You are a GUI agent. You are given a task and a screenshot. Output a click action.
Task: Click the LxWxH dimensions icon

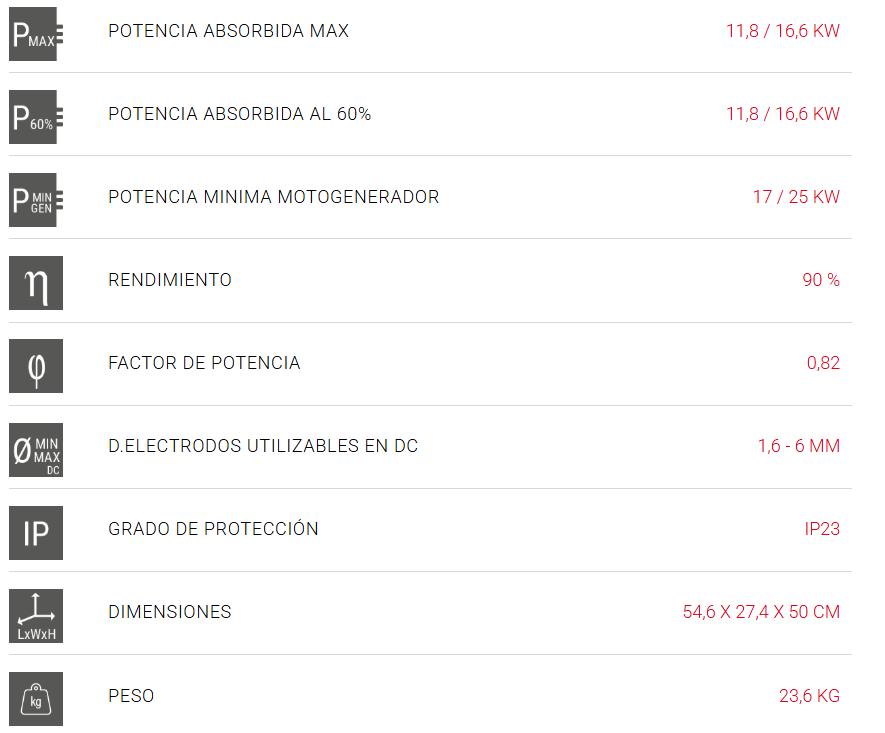point(36,616)
